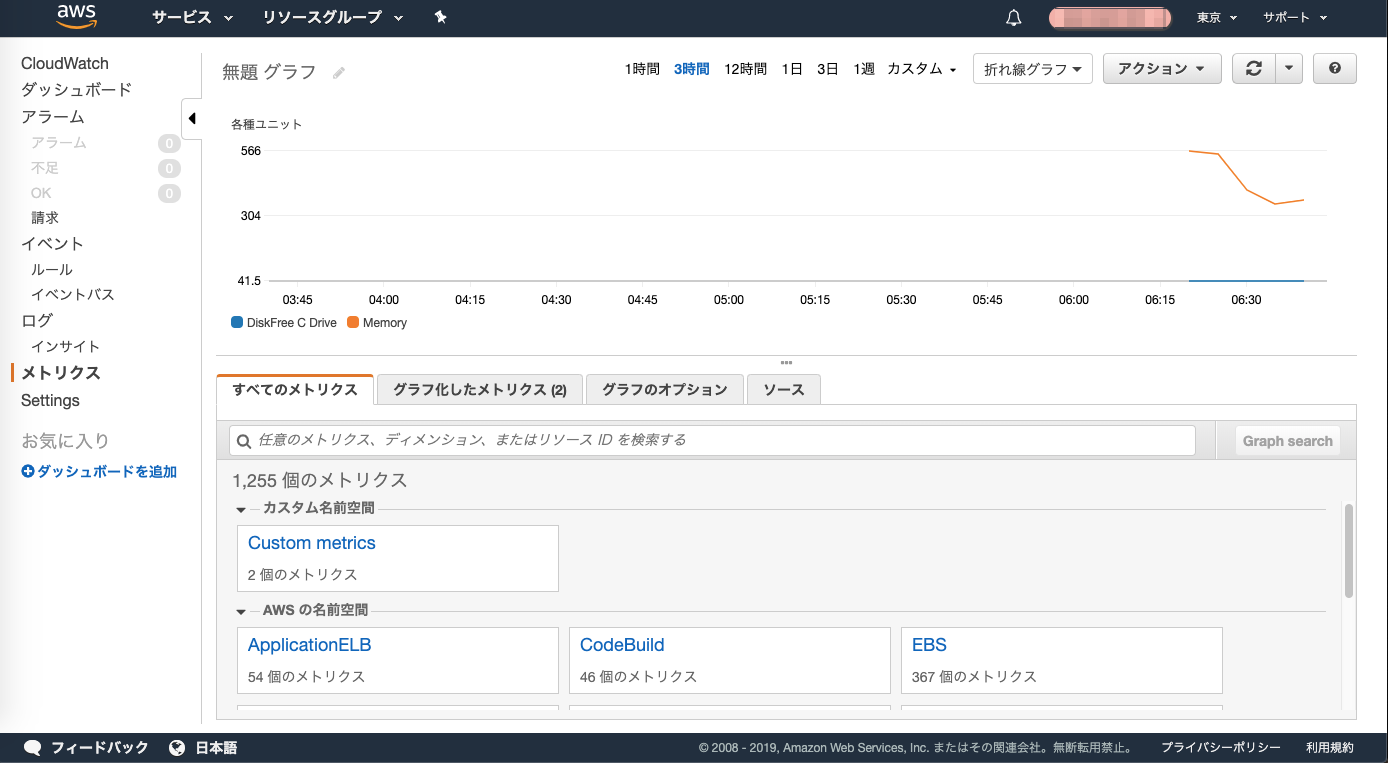Open notifications via the bell icon
The width and height of the screenshot is (1388, 763).
click(x=1013, y=17)
